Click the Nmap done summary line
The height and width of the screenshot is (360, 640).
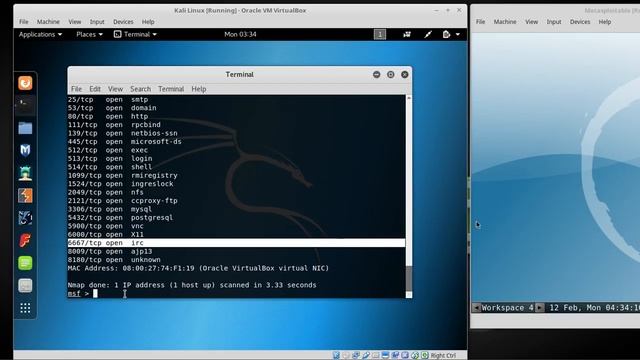(x=192, y=285)
